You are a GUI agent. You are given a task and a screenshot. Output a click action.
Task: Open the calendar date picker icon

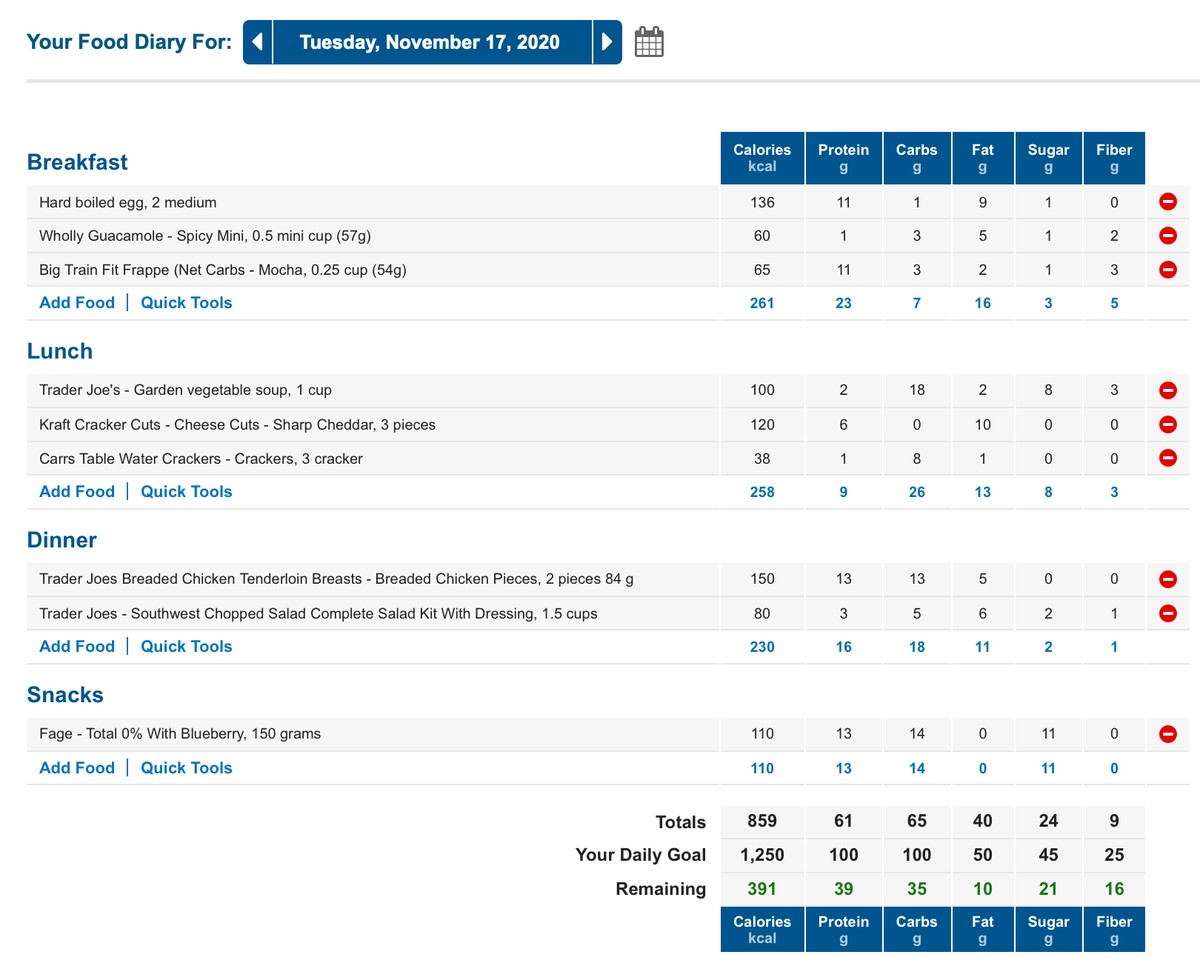tap(649, 42)
